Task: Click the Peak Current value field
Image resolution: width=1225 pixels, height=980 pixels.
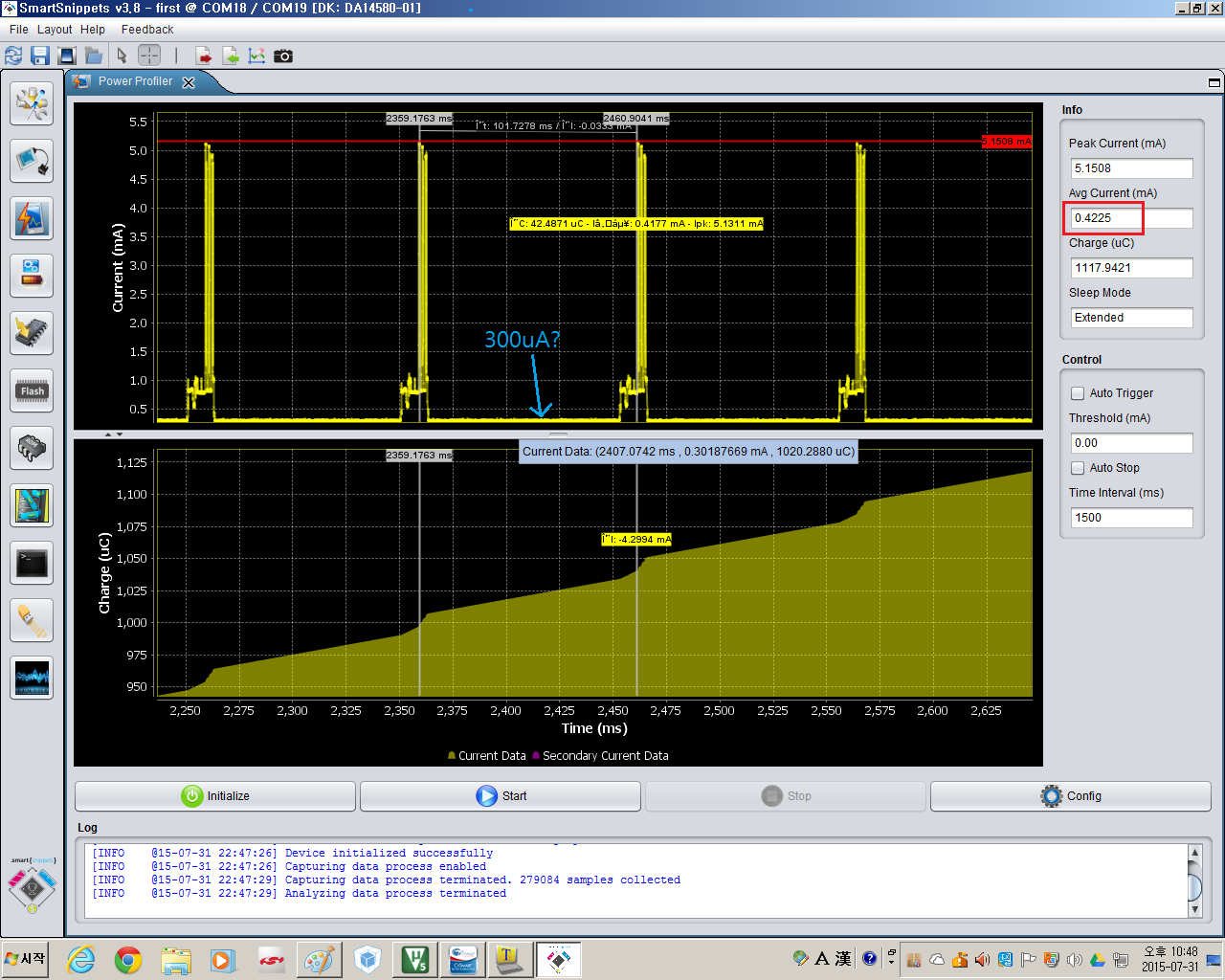Action: click(x=1131, y=168)
